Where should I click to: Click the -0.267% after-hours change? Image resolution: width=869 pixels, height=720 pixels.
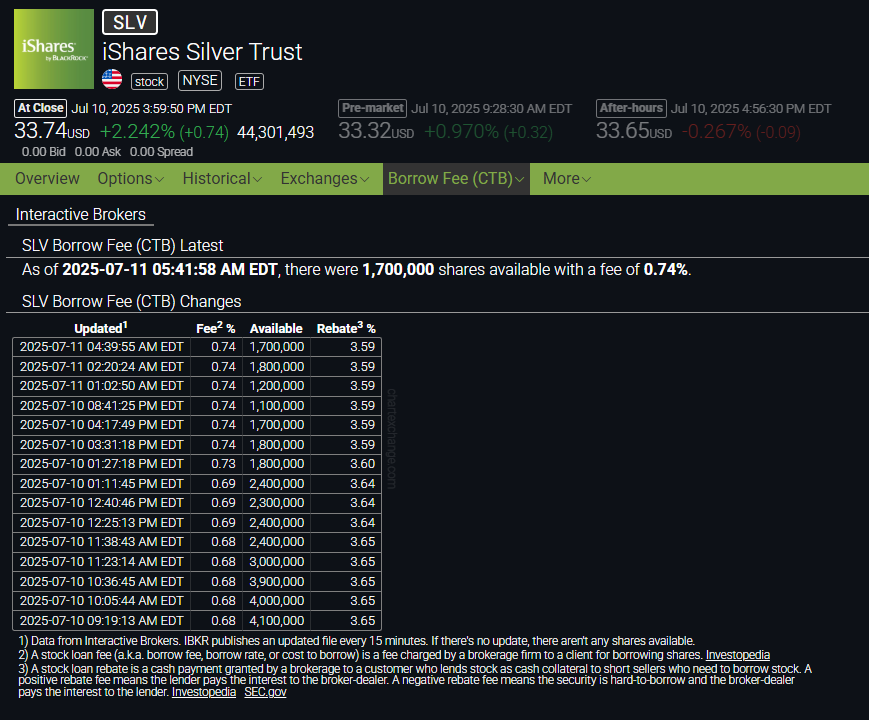pyautogui.click(x=717, y=132)
